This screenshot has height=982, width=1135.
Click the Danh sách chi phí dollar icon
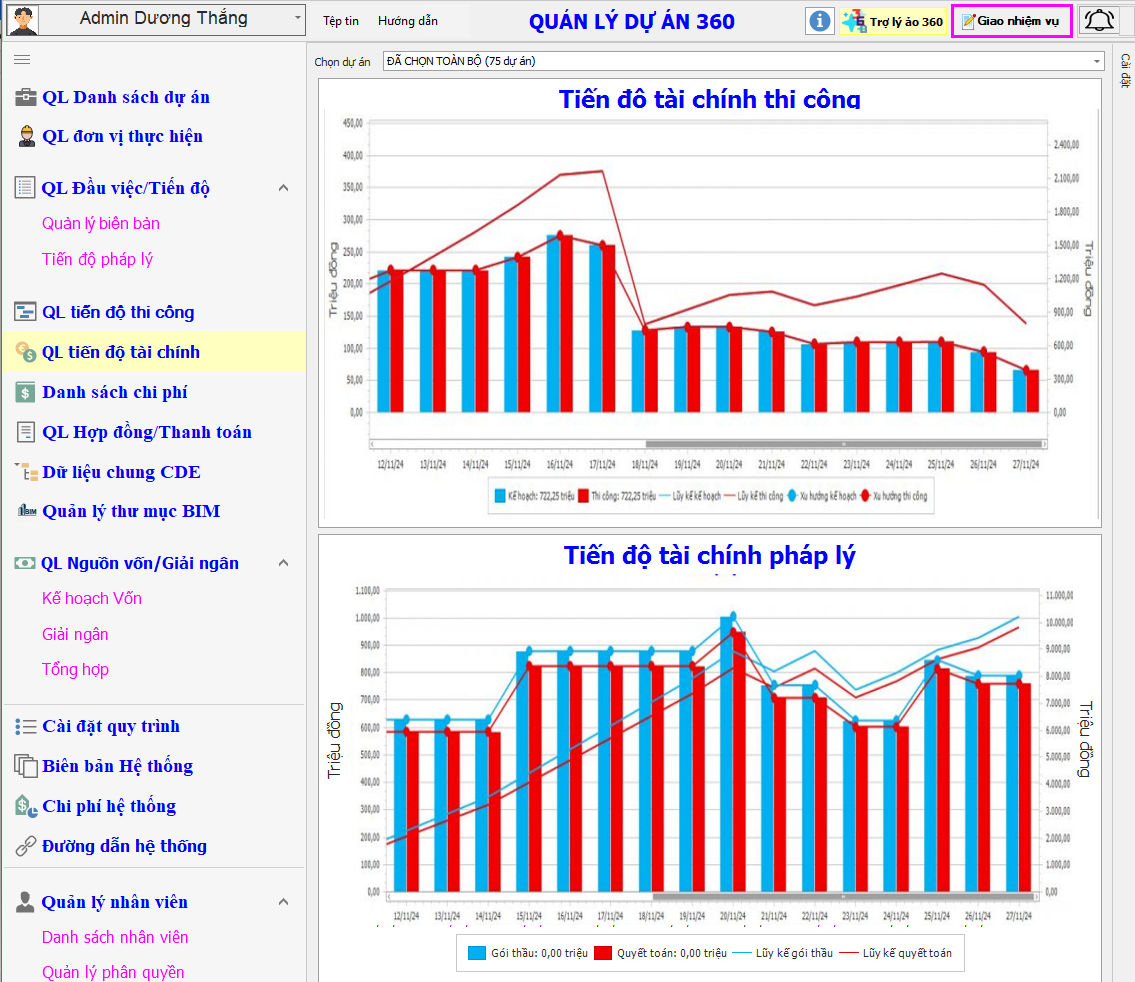tap(26, 392)
